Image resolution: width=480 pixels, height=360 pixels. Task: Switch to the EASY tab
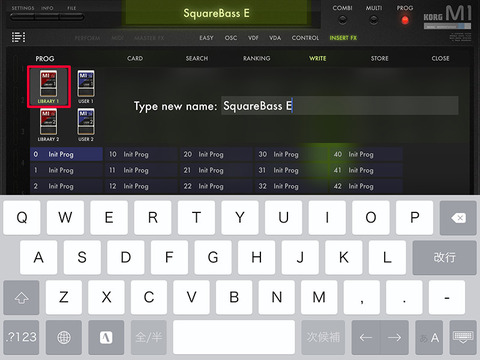pos(206,38)
